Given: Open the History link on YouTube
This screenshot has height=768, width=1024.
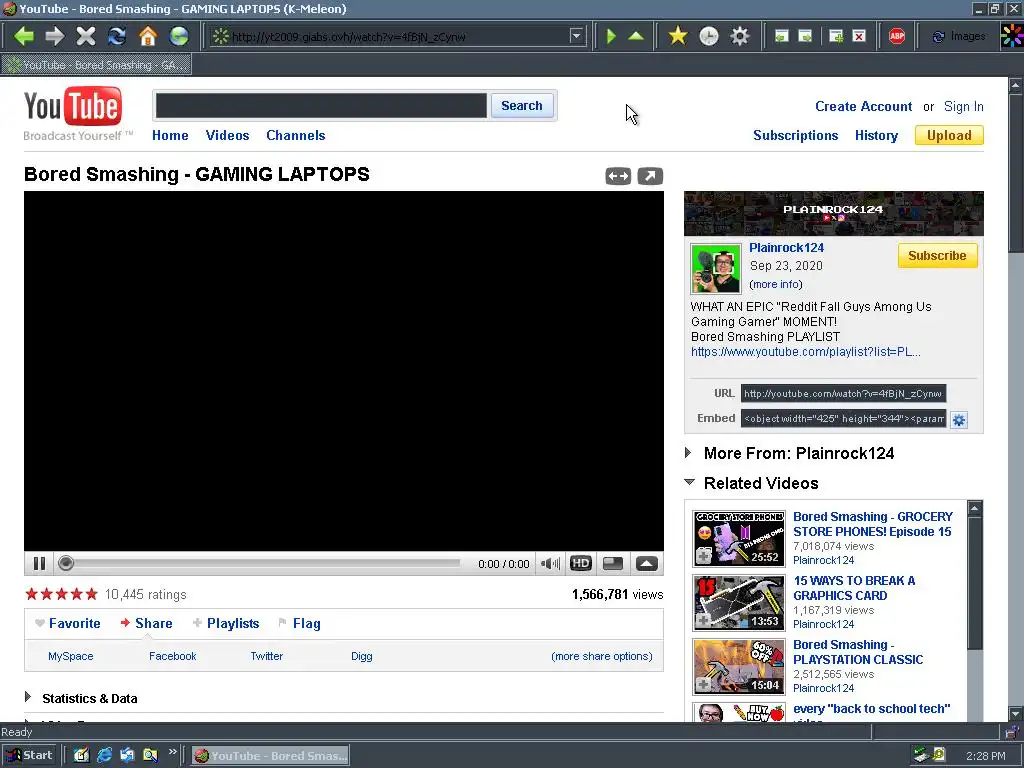Looking at the screenshot, I should 876,135.
